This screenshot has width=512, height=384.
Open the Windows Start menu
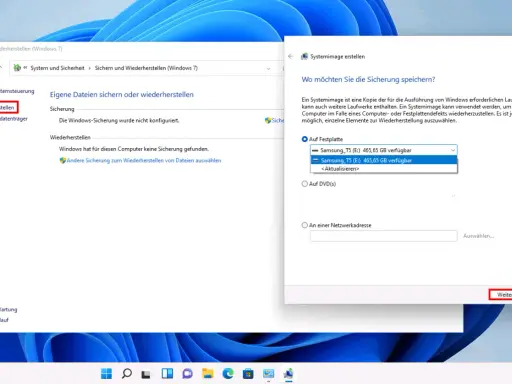pos(106,374)
